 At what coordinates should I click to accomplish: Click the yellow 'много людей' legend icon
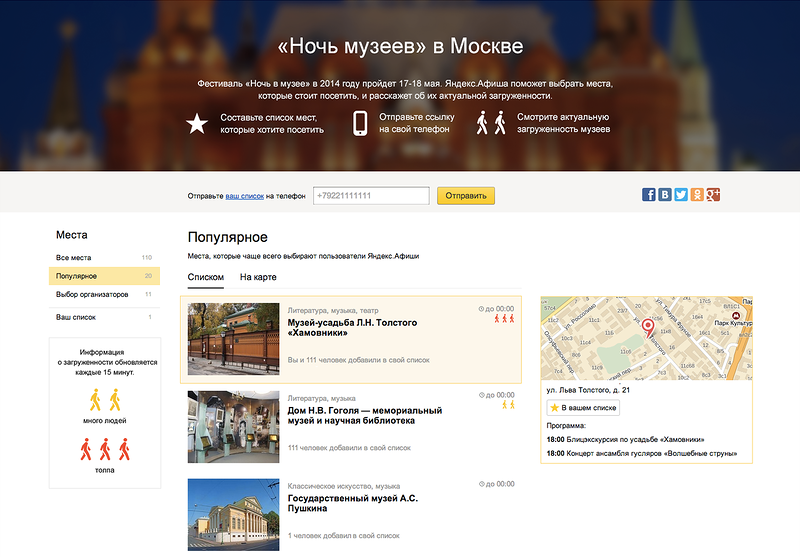[105, 400]
